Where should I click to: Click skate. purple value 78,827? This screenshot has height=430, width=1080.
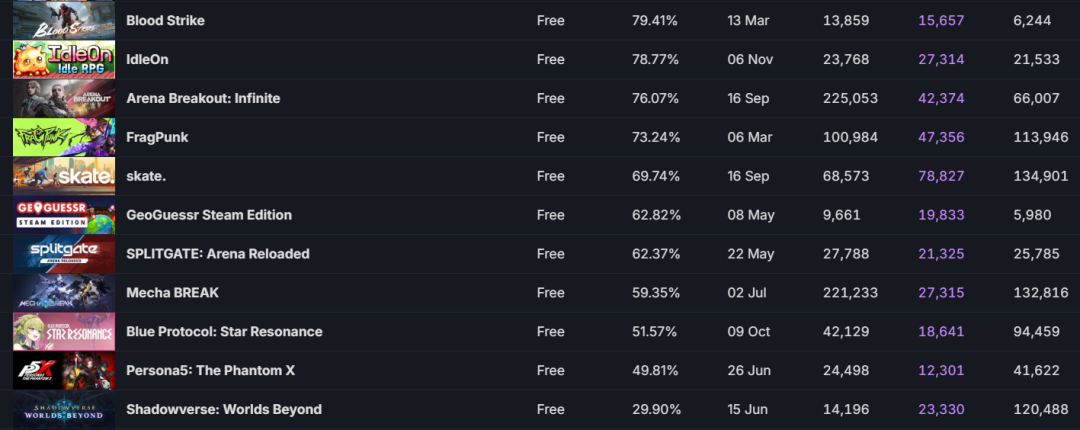coord(941,176)
